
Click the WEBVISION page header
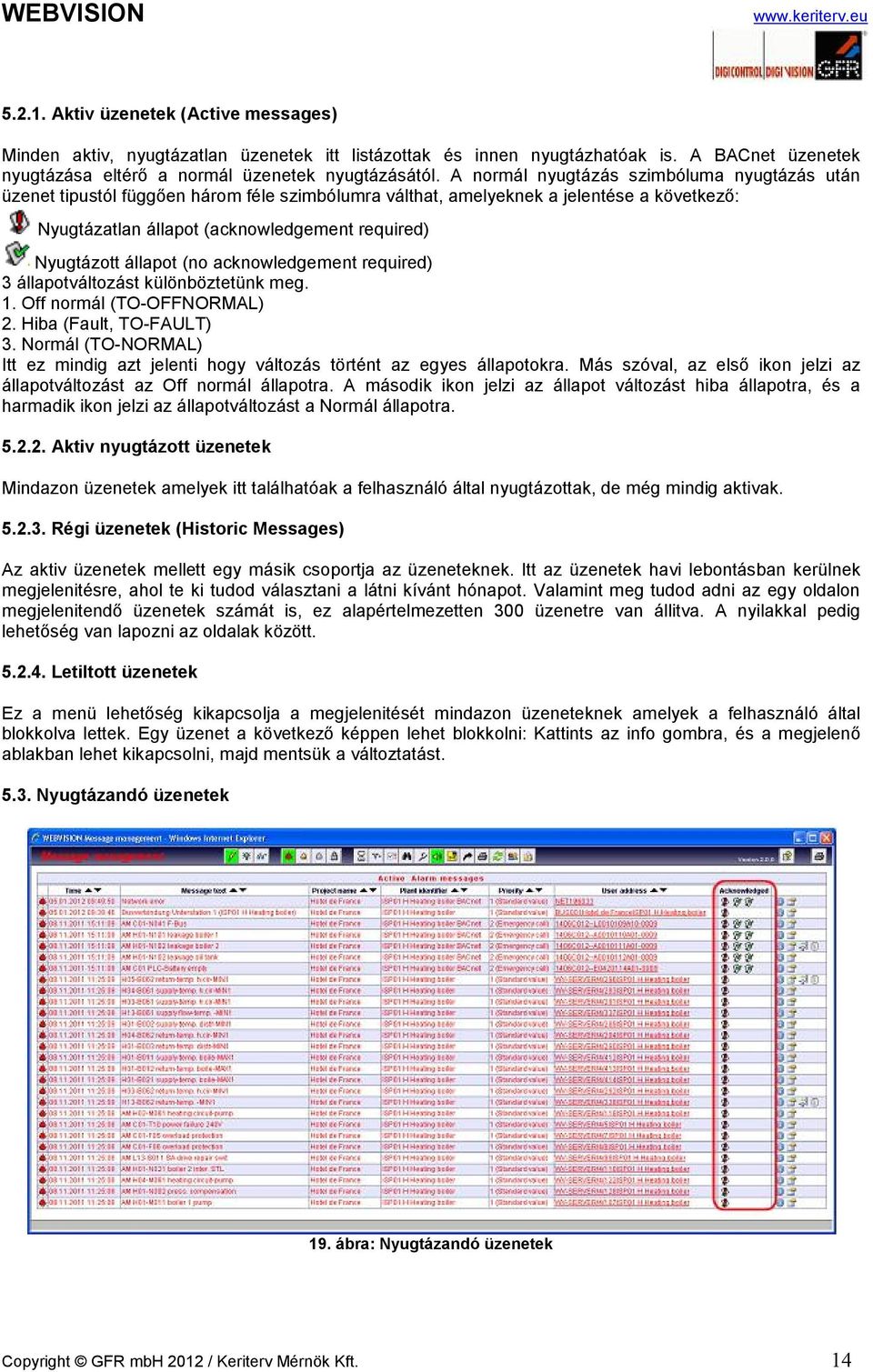(x=73, y=13)
